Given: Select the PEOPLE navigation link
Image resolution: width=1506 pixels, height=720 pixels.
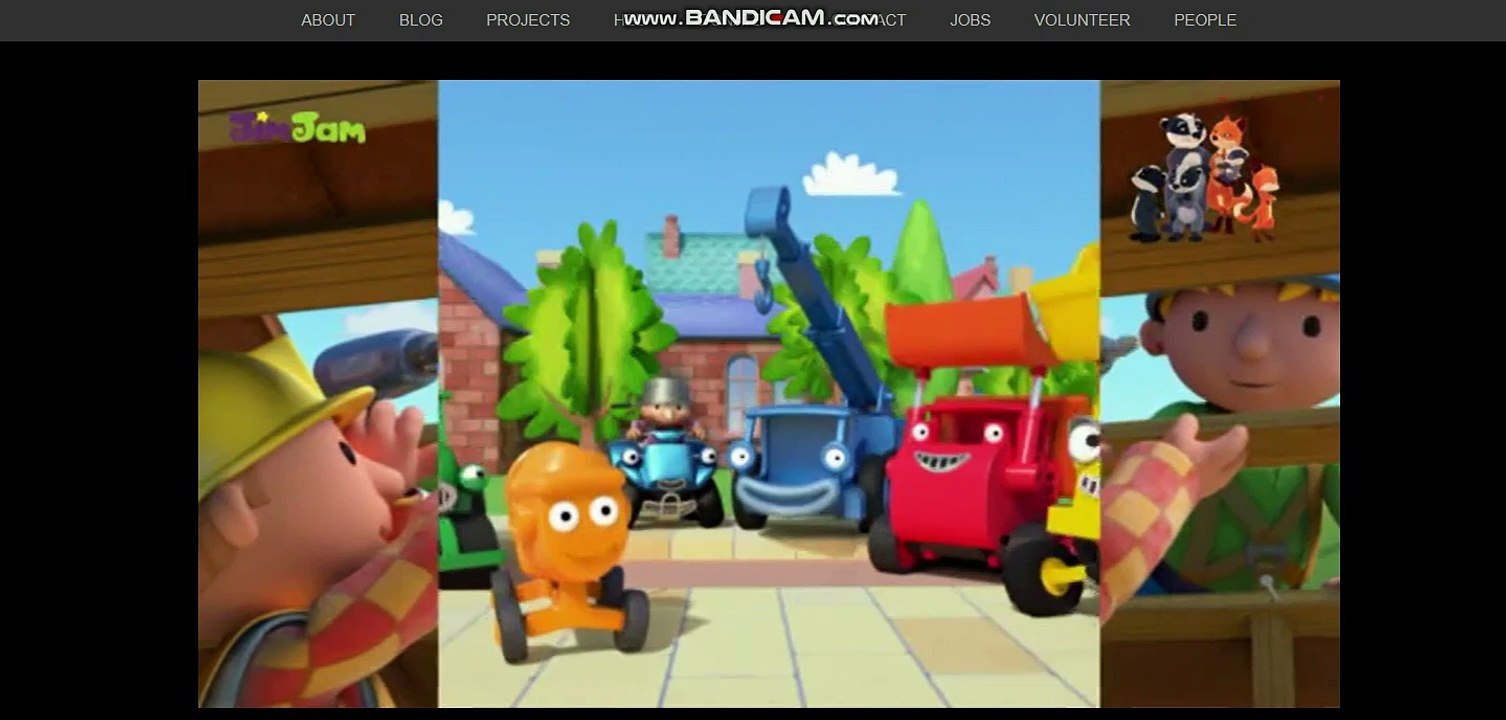Looking at the screenshot, I should tap(1205, 20).
